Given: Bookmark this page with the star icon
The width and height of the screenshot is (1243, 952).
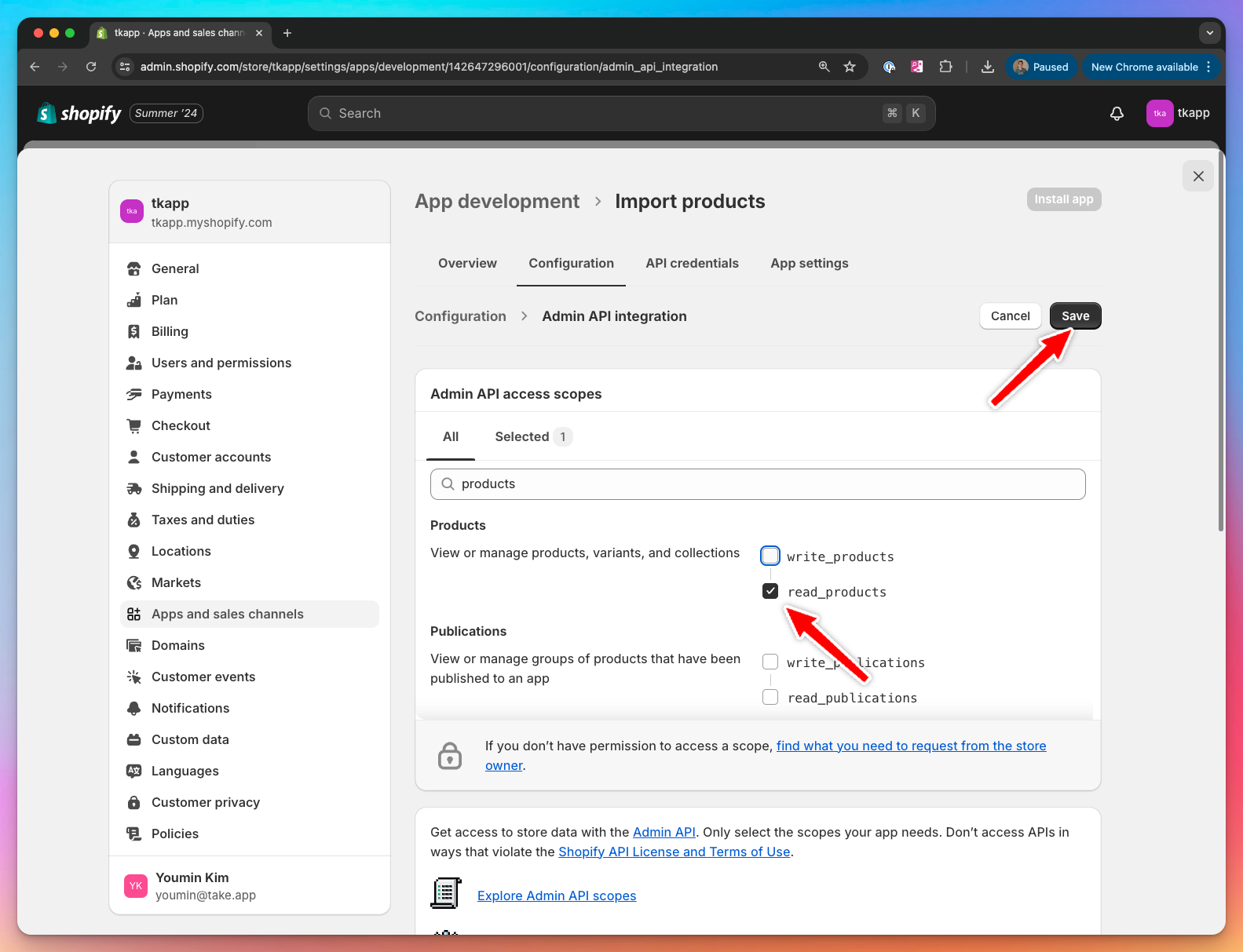Looking at the screenshot, I should (x=850, y=67).
